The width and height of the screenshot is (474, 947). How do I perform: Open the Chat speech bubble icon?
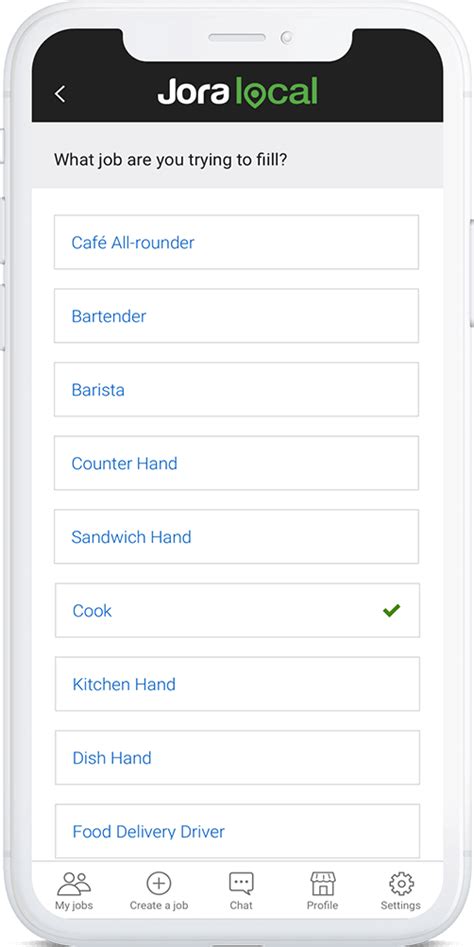point(241,884)
